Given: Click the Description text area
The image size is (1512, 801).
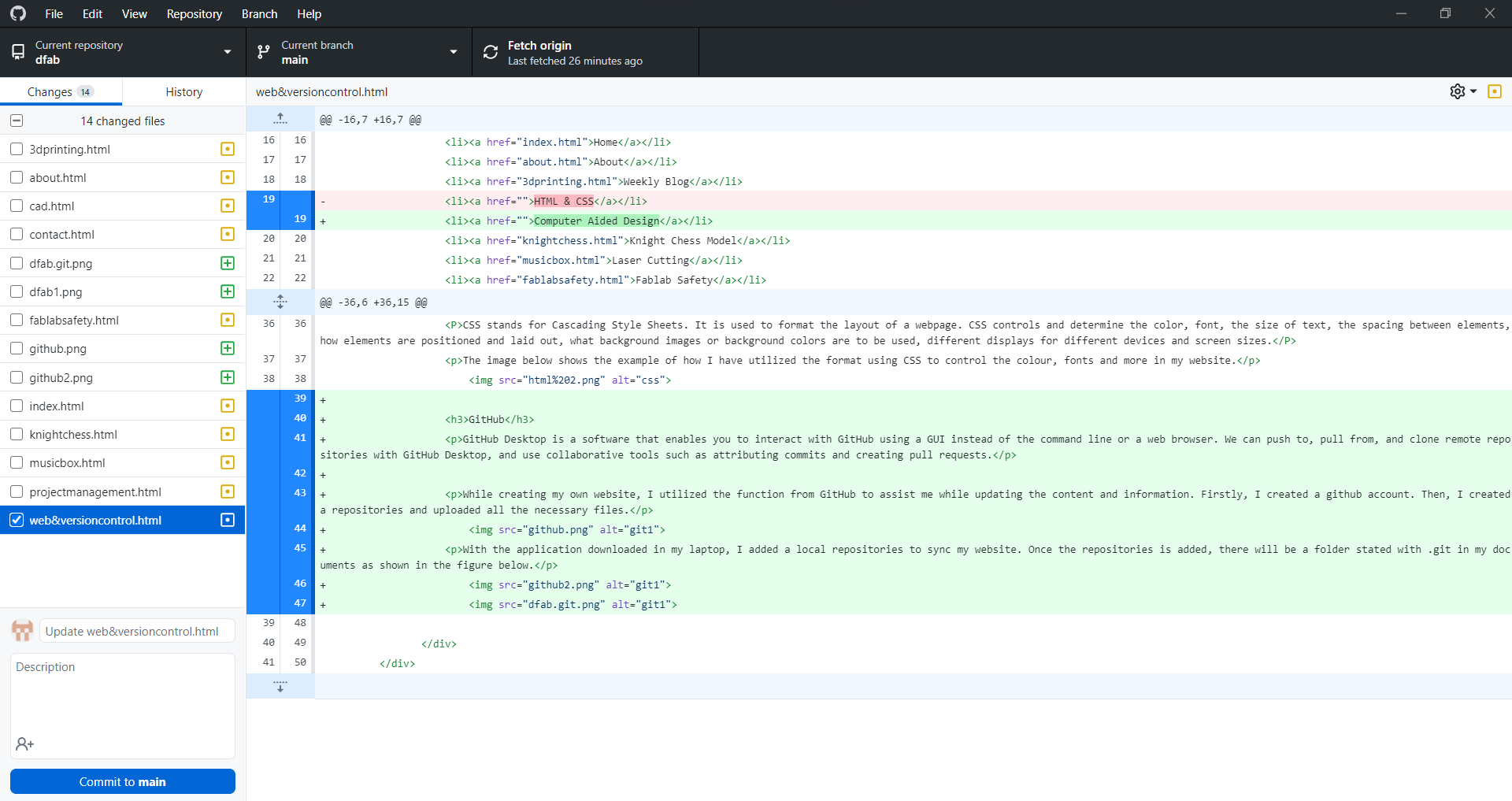Looking at the screenshot, I should 123,706.
